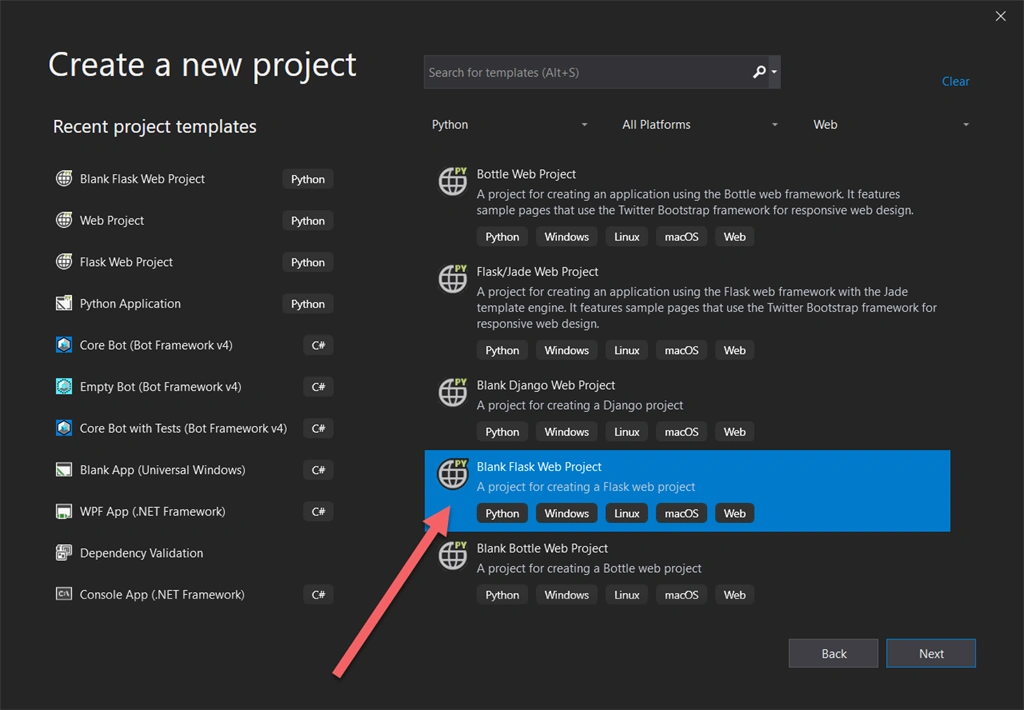The image size is (1024, 710).
Task: Click the Back button
Action: coord(833,653)
